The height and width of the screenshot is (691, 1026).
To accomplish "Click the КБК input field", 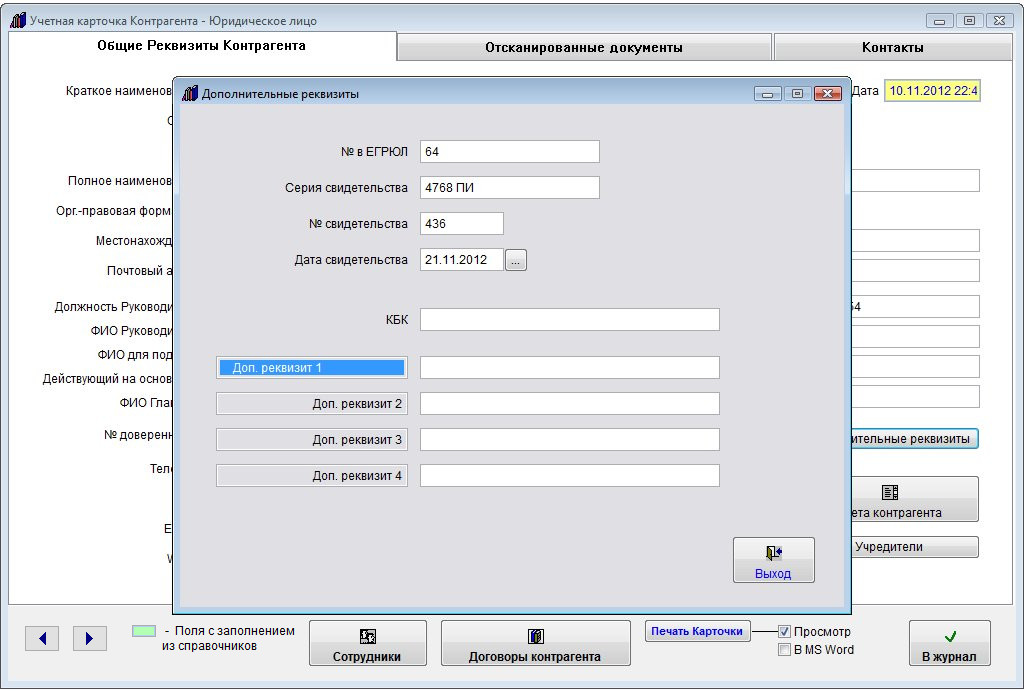I will click(570, 320).
